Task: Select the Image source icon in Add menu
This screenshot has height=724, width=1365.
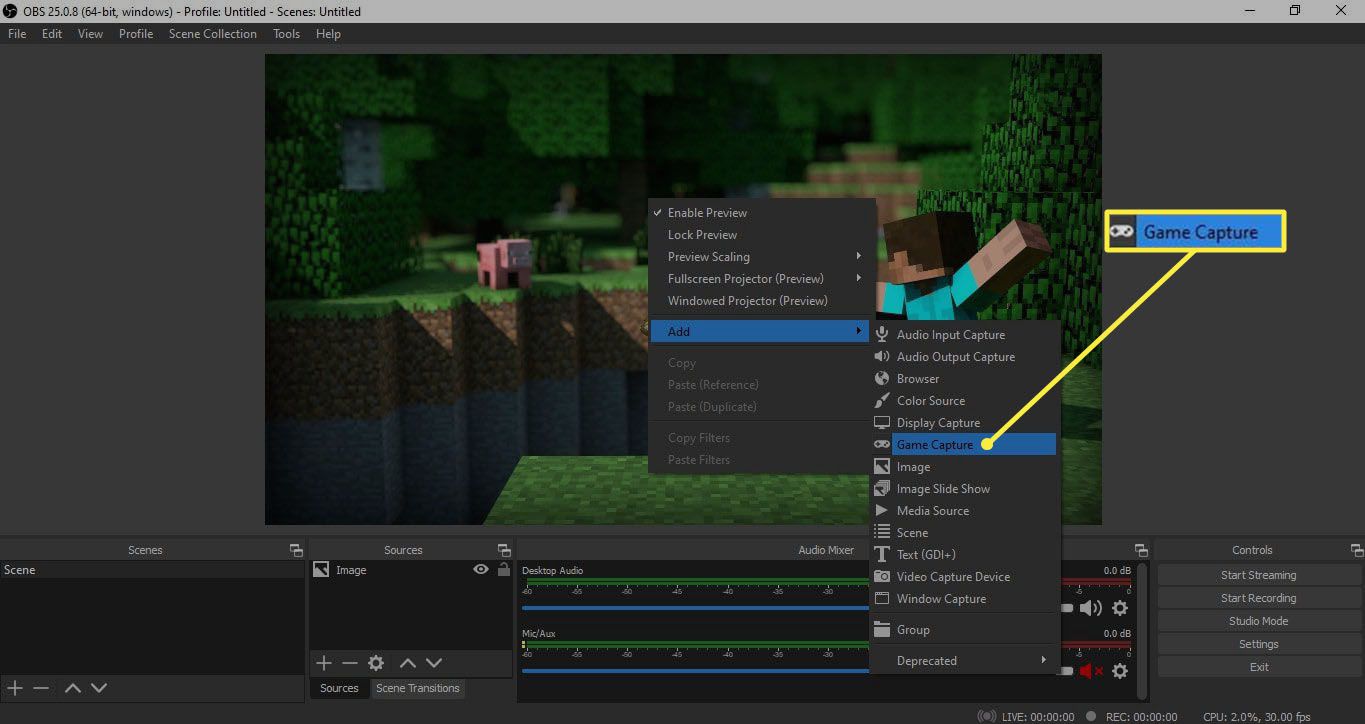Action: [x=881, y=467]
